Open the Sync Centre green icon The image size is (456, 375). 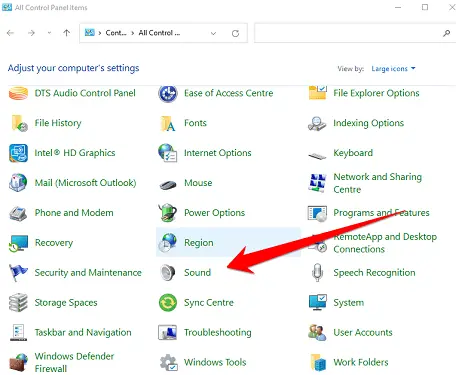168,302
